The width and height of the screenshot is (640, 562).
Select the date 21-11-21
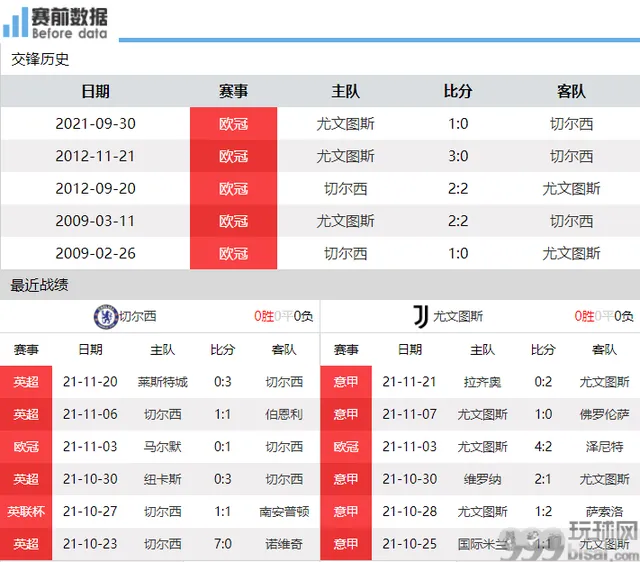(x=409, y=382)
